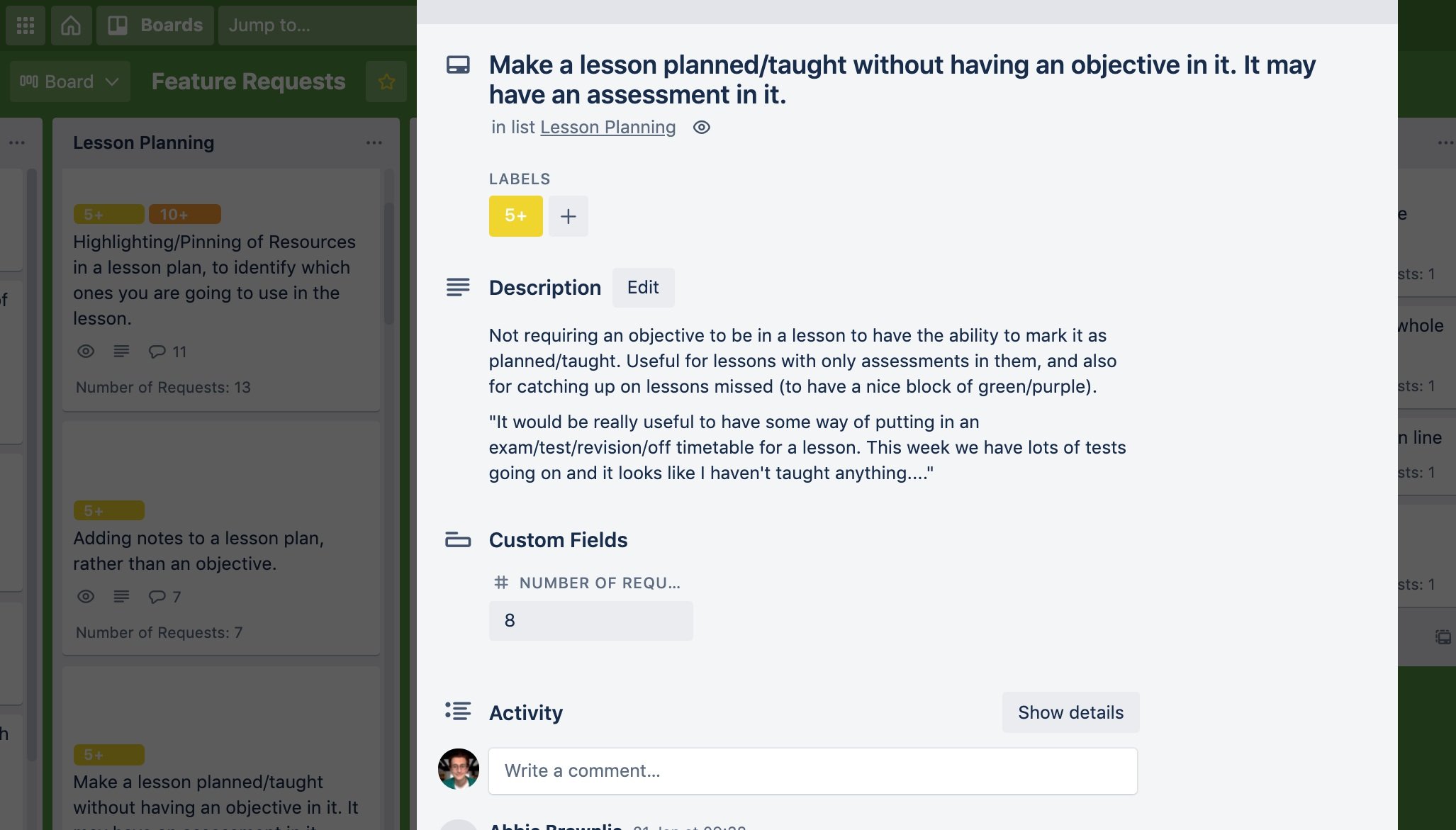This screenshot has height=830, width=1456.
Task: Click the description icon on the Highlighting card
Action: pyautogui.click(x=122, y=352)
